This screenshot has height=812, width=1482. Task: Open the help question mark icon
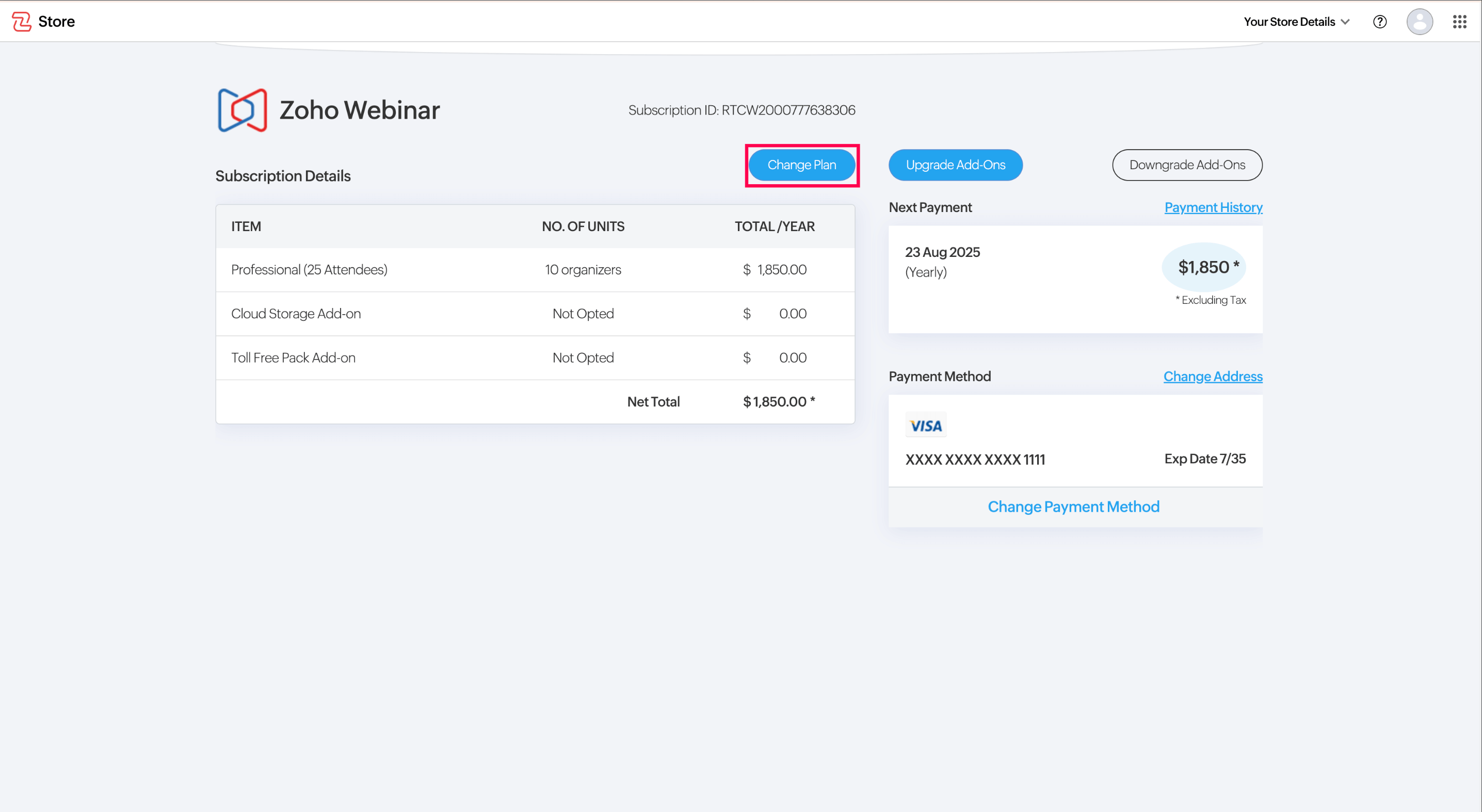(1380, 22)
